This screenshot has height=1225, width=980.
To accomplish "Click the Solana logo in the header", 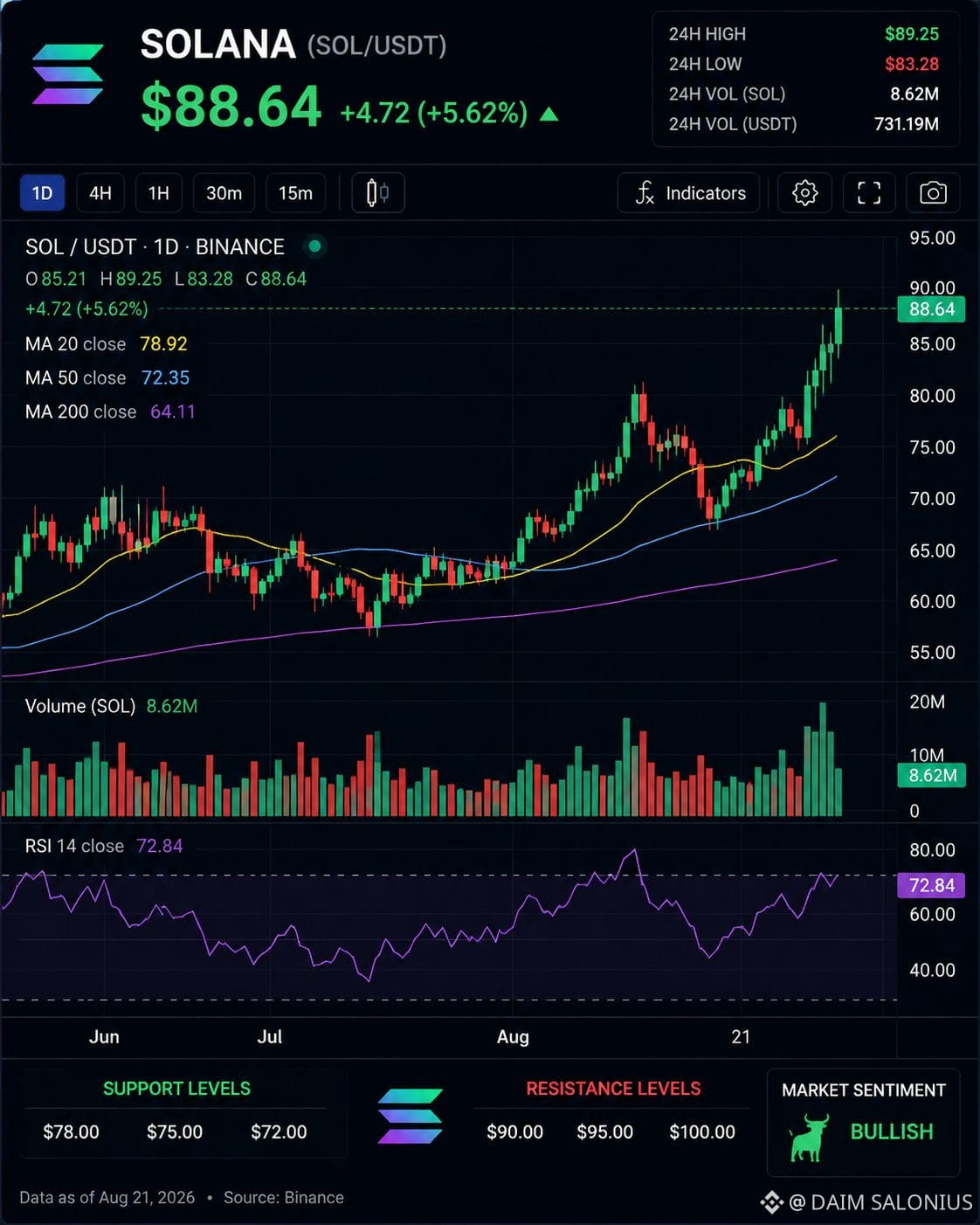I will point(68,74).
